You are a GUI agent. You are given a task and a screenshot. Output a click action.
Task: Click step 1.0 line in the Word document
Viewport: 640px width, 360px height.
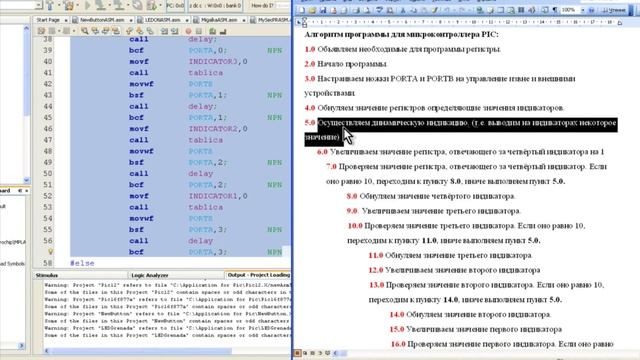pos(403,49)
